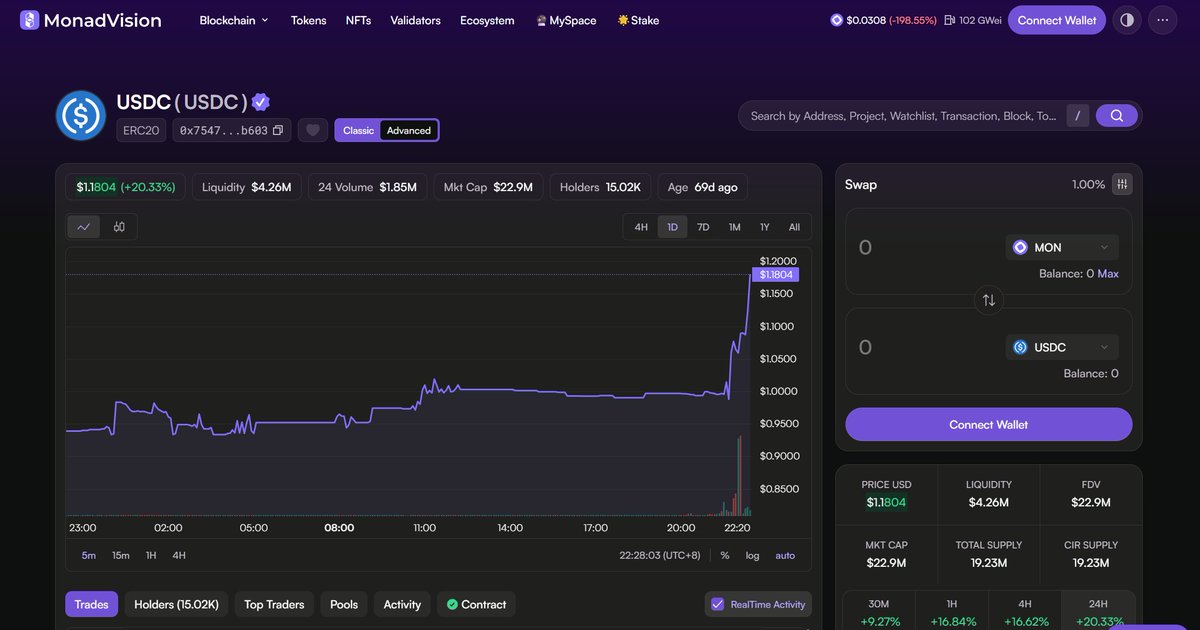Screen dimensions: 1200x630
Task: Open the Contract tab
Action: pos(476,604)
